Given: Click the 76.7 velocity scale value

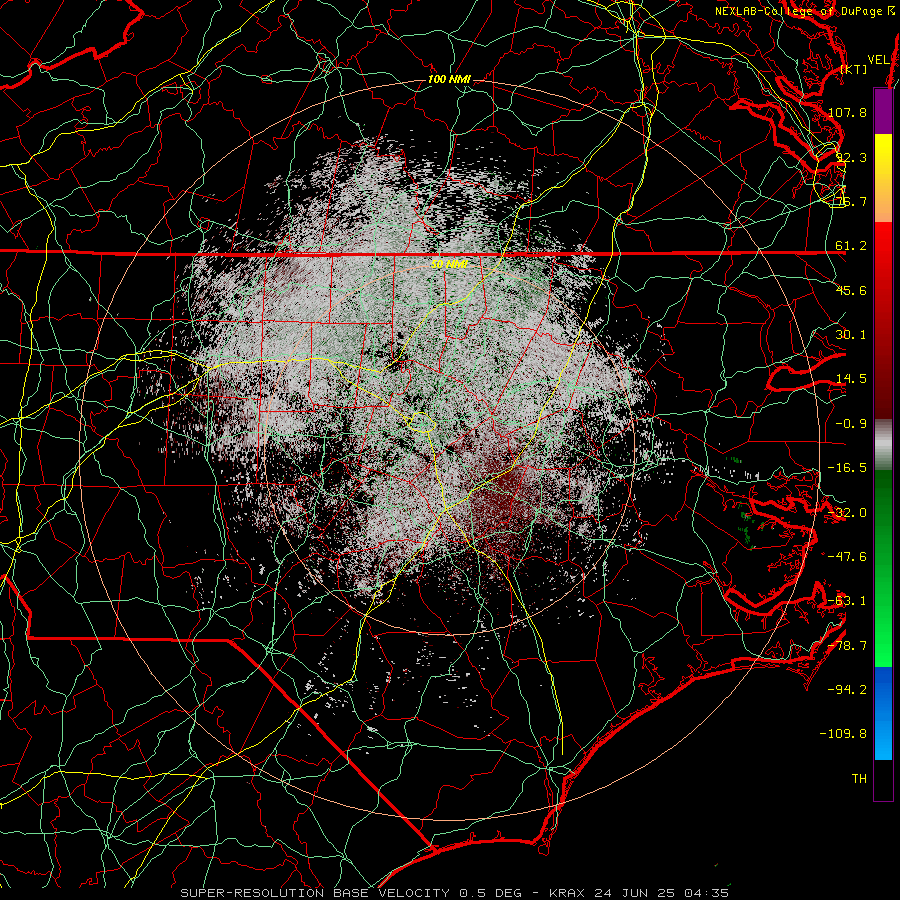Looking at the screenshot, I should pyautogui.click(x=851, y=201).
